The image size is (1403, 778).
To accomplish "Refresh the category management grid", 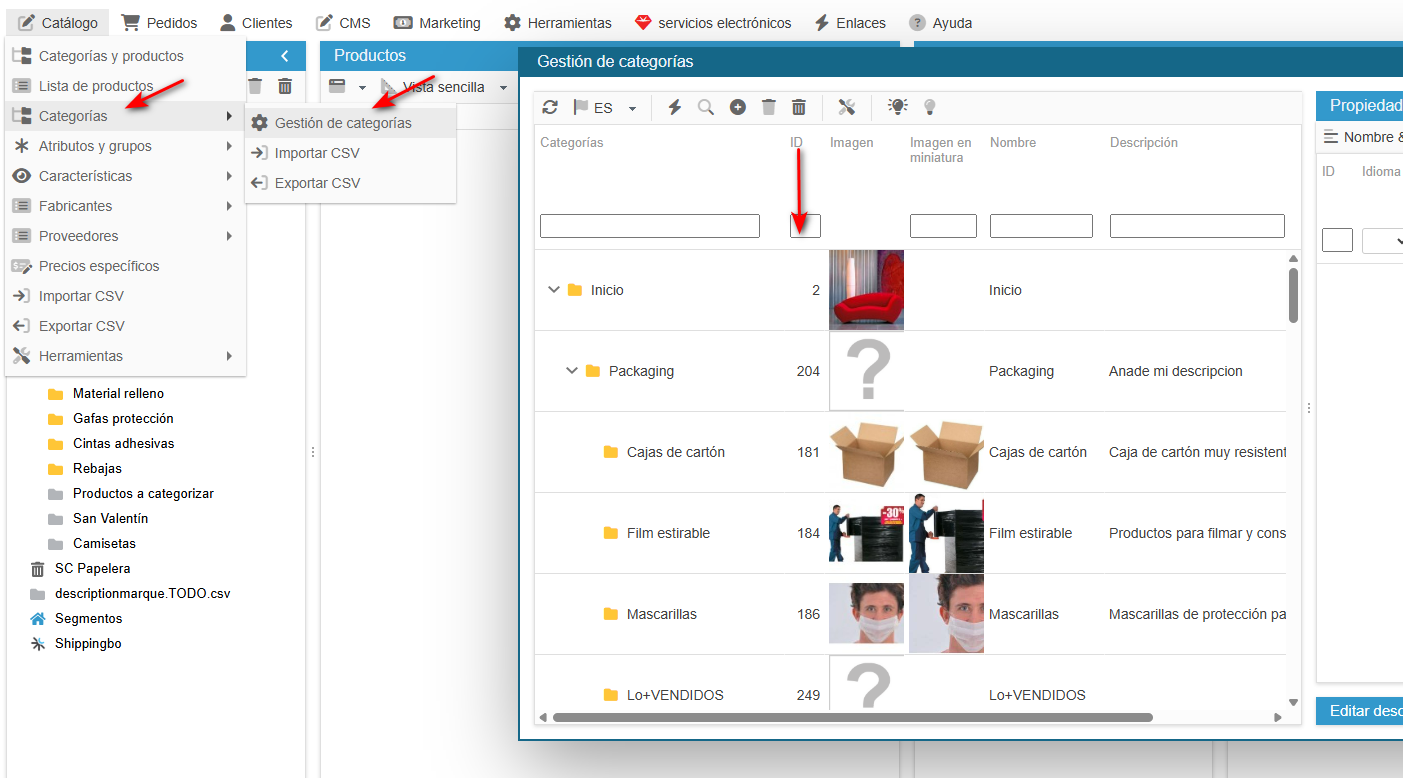I will tap(550, 107).
